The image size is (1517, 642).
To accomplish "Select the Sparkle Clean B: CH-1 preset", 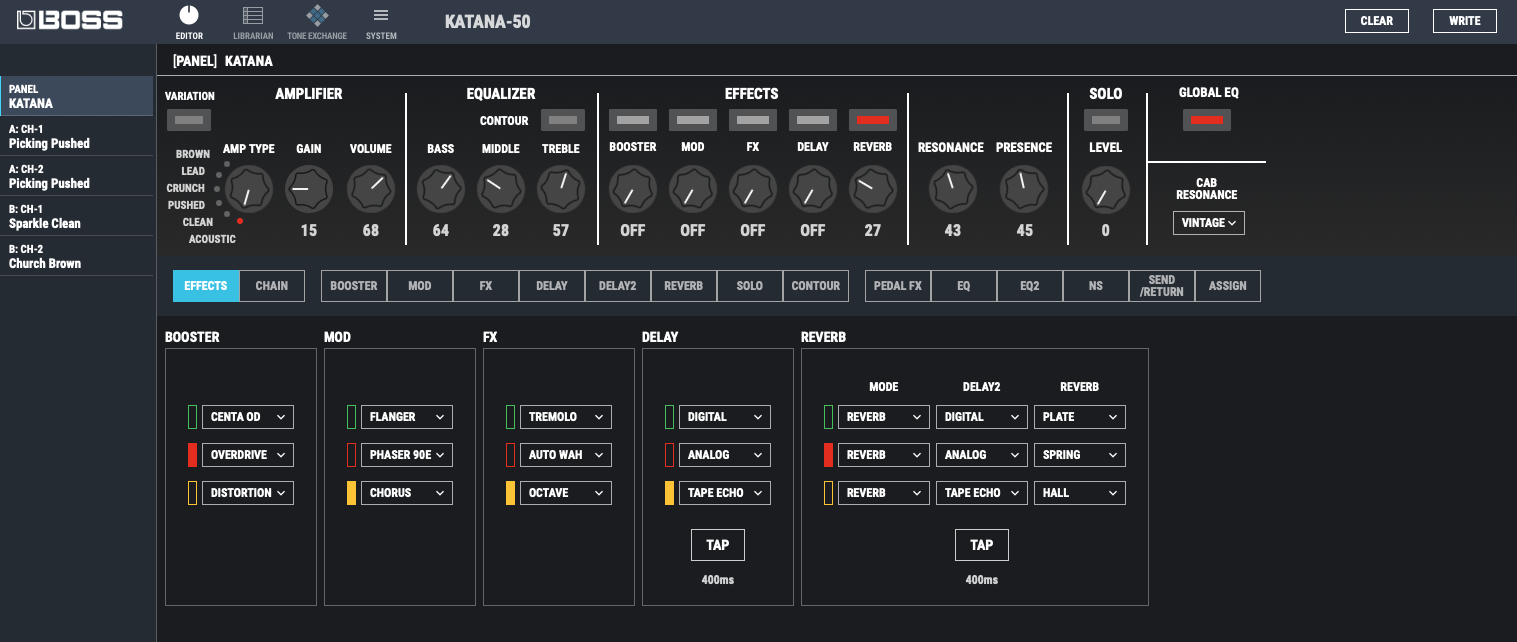I will point(77,216).
